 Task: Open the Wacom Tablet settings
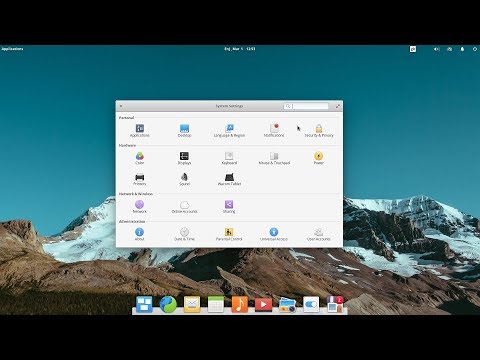[x=229, y=179]
